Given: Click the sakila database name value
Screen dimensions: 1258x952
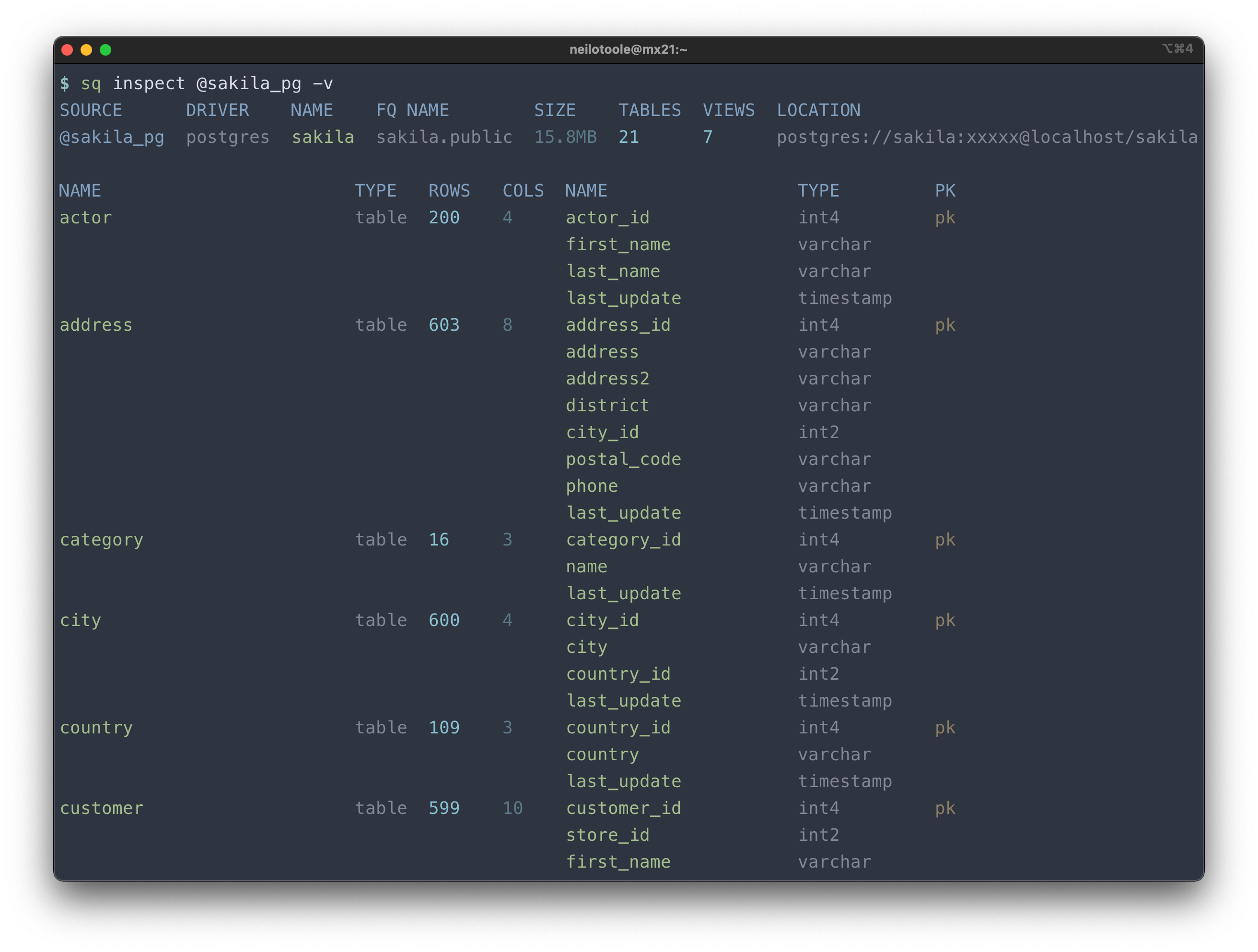Looking at the screenshot, I should [x=323, y=137].
